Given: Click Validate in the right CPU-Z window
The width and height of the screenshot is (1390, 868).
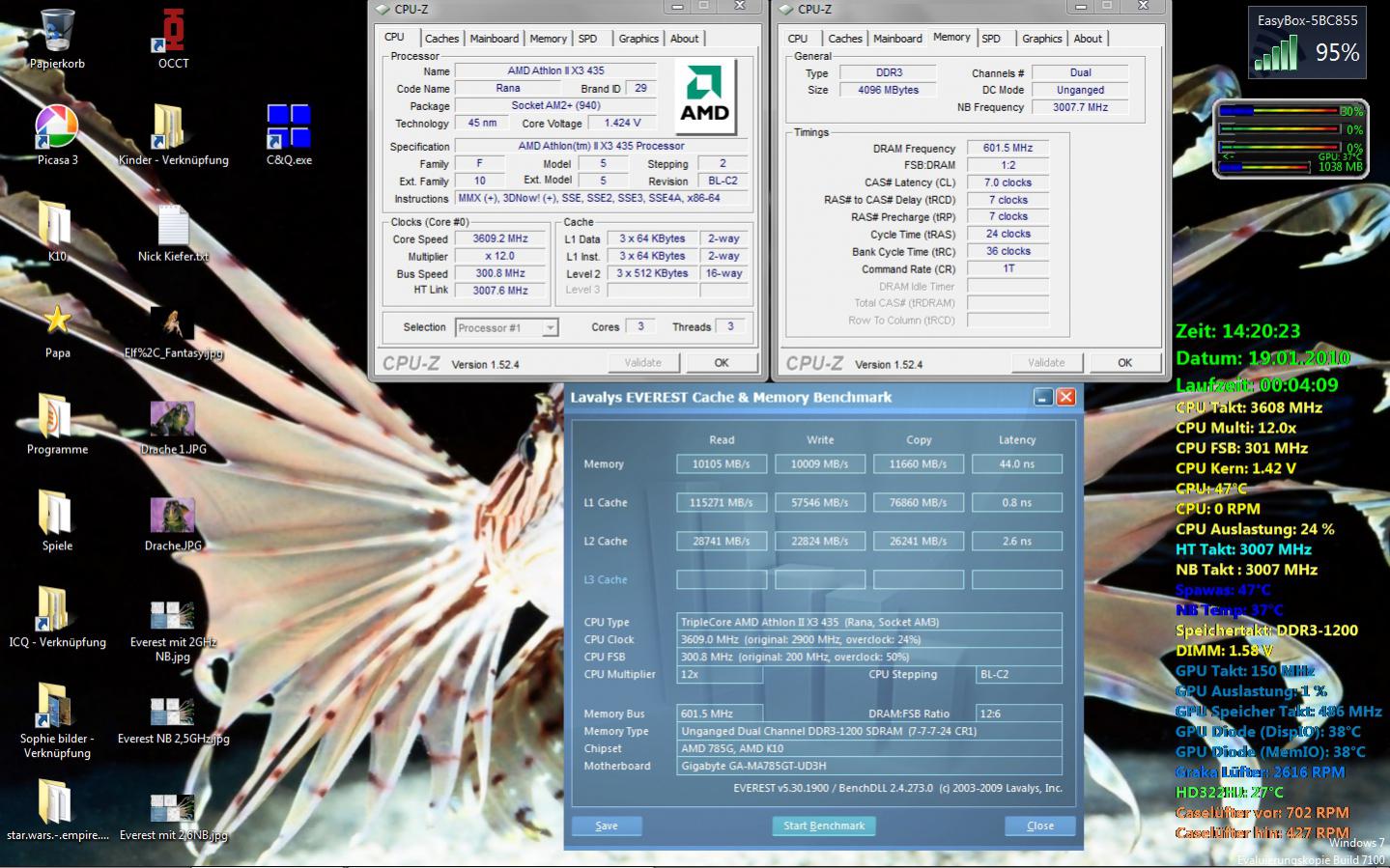Looking at the screenshot, I should 1047,363.
